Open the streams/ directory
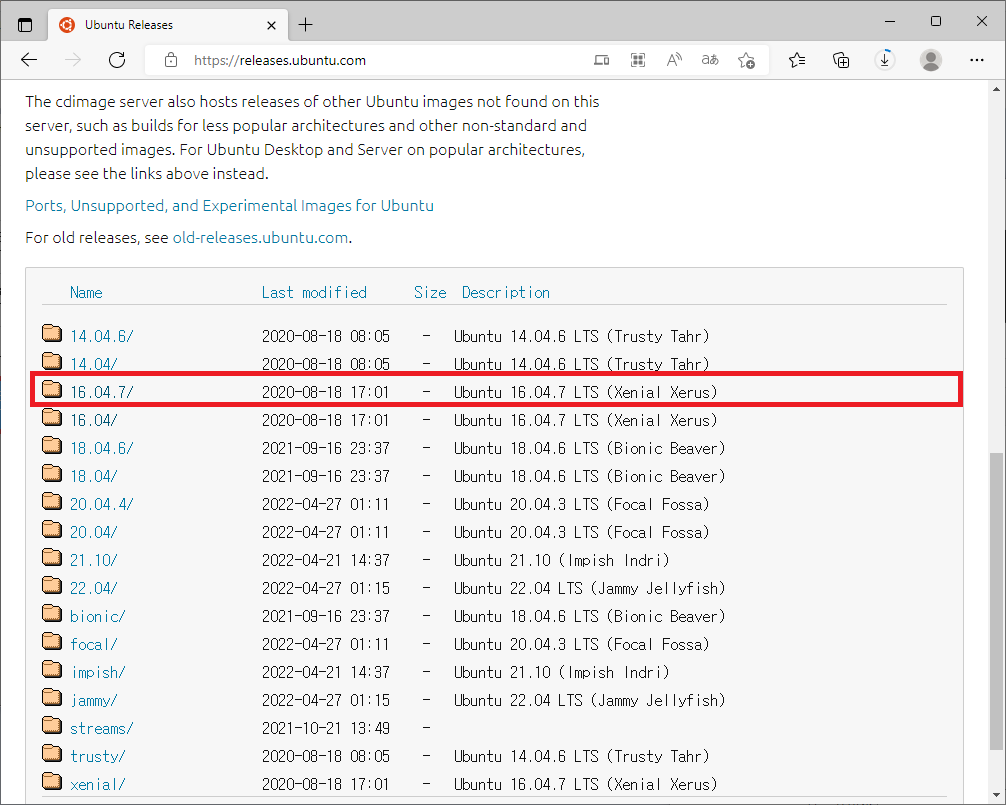 [101, 729]
